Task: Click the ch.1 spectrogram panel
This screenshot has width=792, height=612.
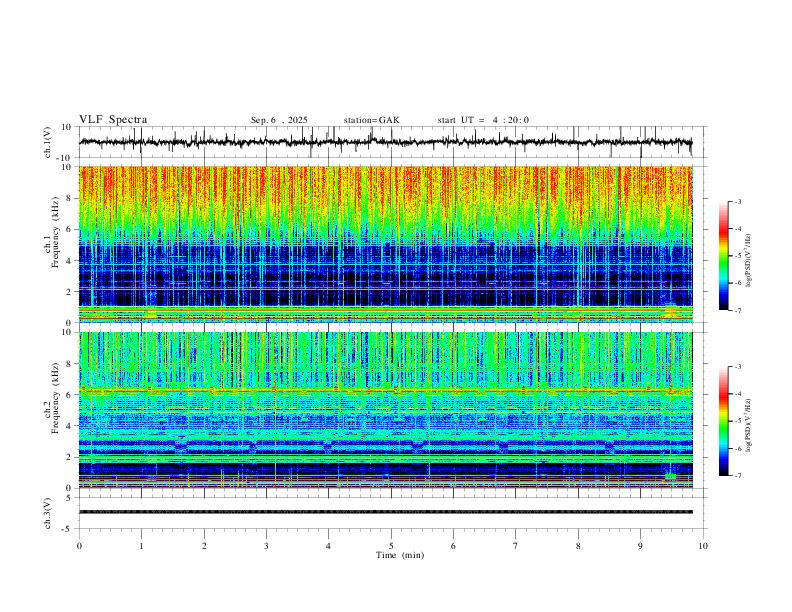Action: [385, 244]
